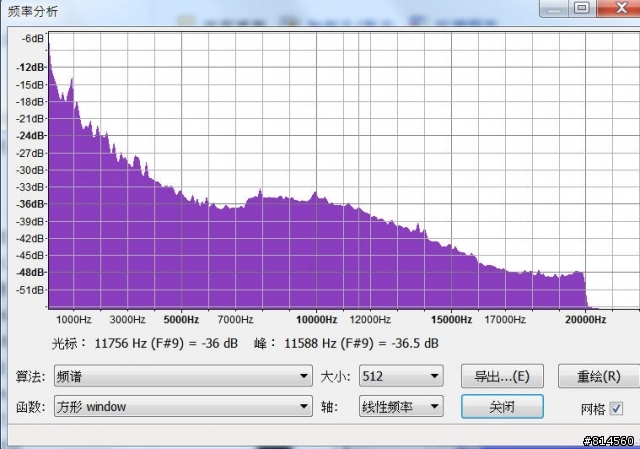Click the -12dB level axis label
This screenshot has height=449, width=640.
point(31,67)
